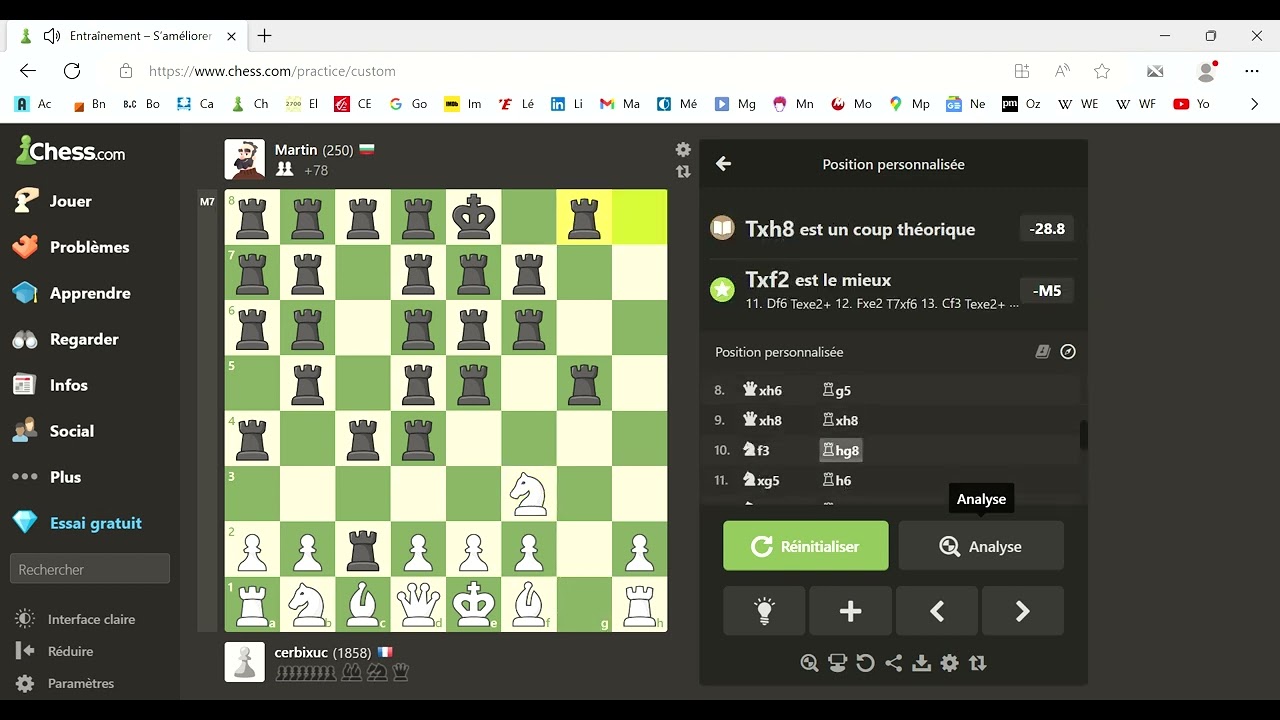
Task: Add page to favorites with the star
Action: pos(1102,71)
